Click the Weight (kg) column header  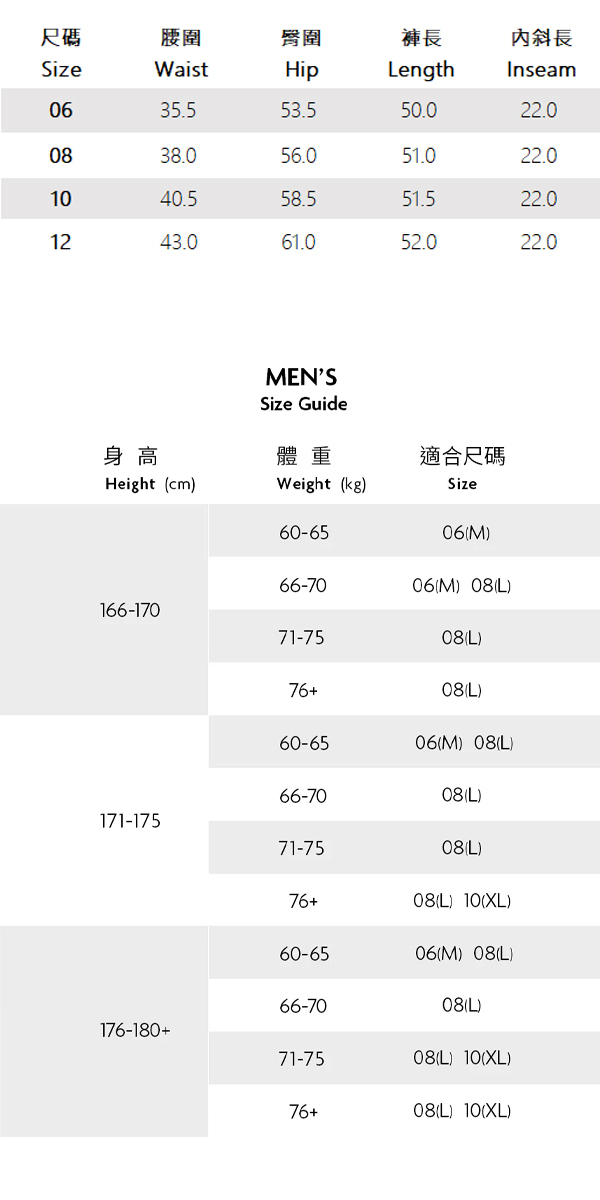pyautogui.click(x=321, y=470)
